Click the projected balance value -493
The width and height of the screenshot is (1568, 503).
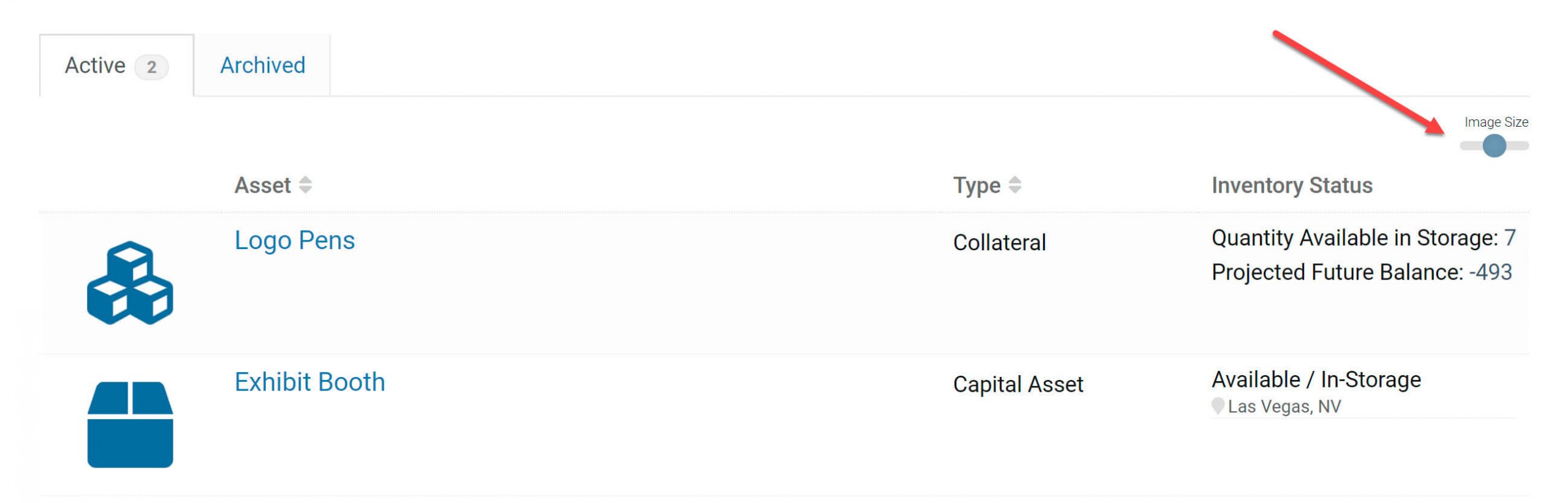(x=1490, y=272)
